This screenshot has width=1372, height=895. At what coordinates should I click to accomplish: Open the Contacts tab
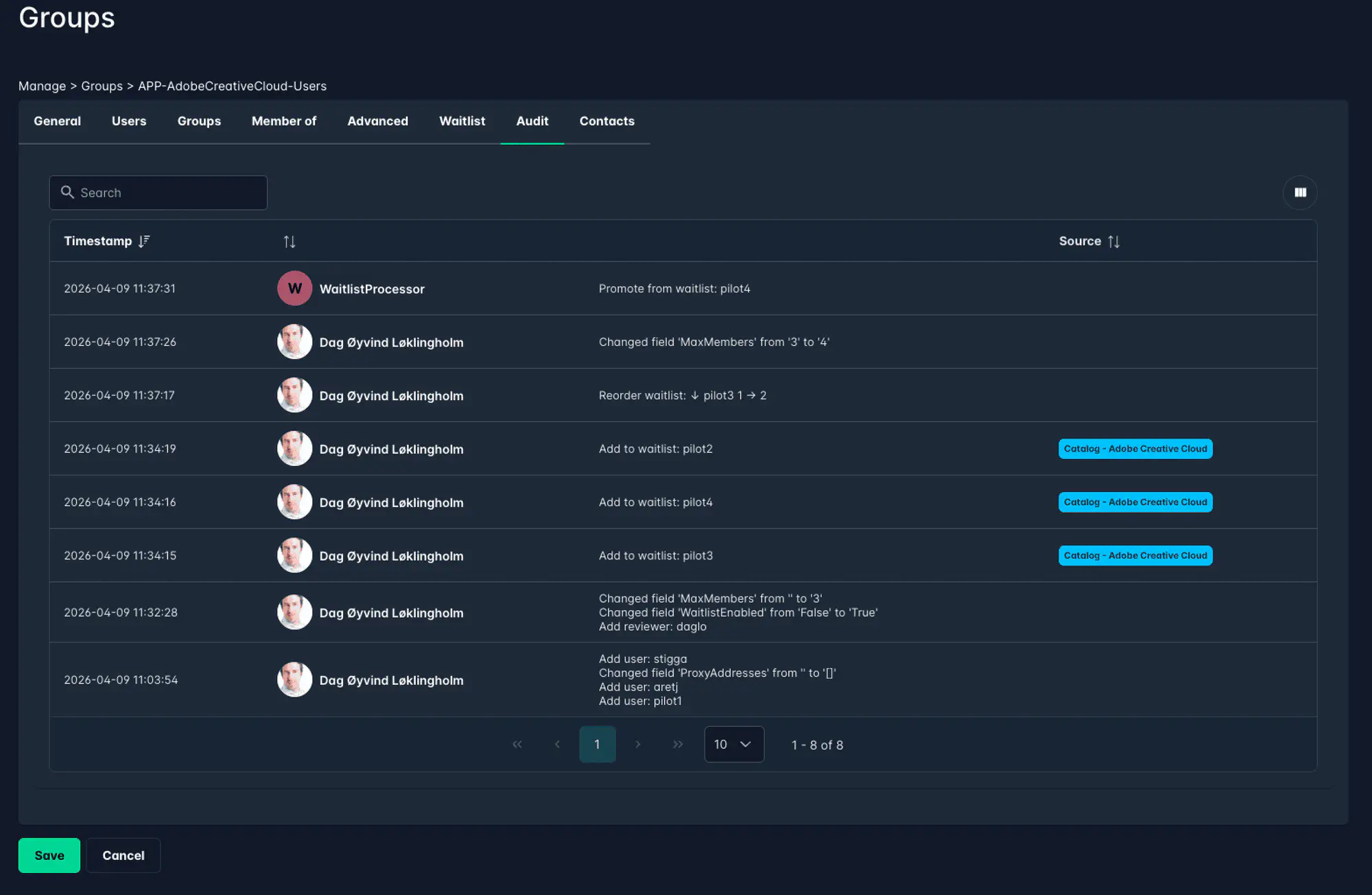tap(606, 121)
